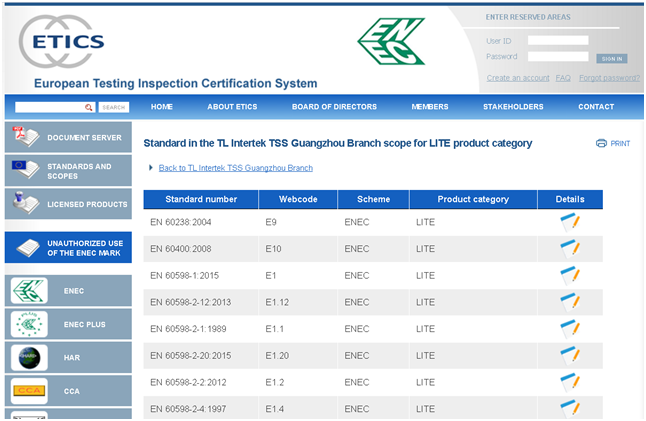Open BOARD OF DIRECTORS page
Screen dimensions: 646x421
coord(334,107)
